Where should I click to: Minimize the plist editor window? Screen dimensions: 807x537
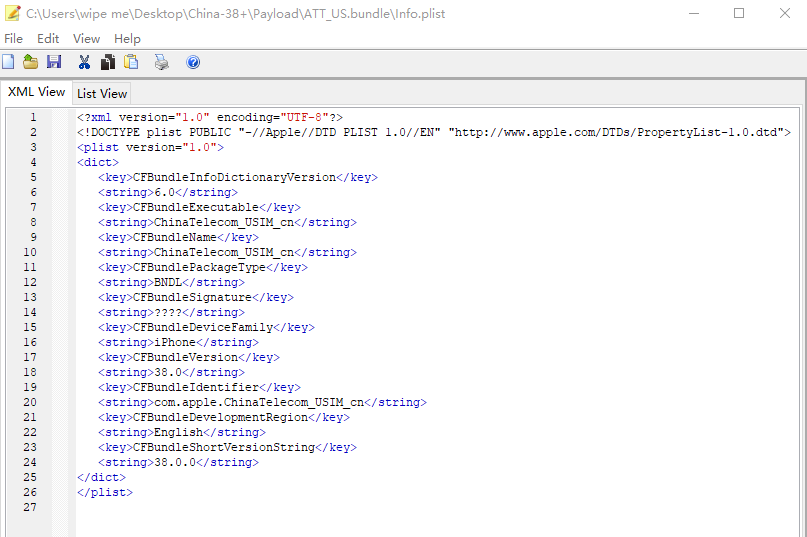(694, 13)
